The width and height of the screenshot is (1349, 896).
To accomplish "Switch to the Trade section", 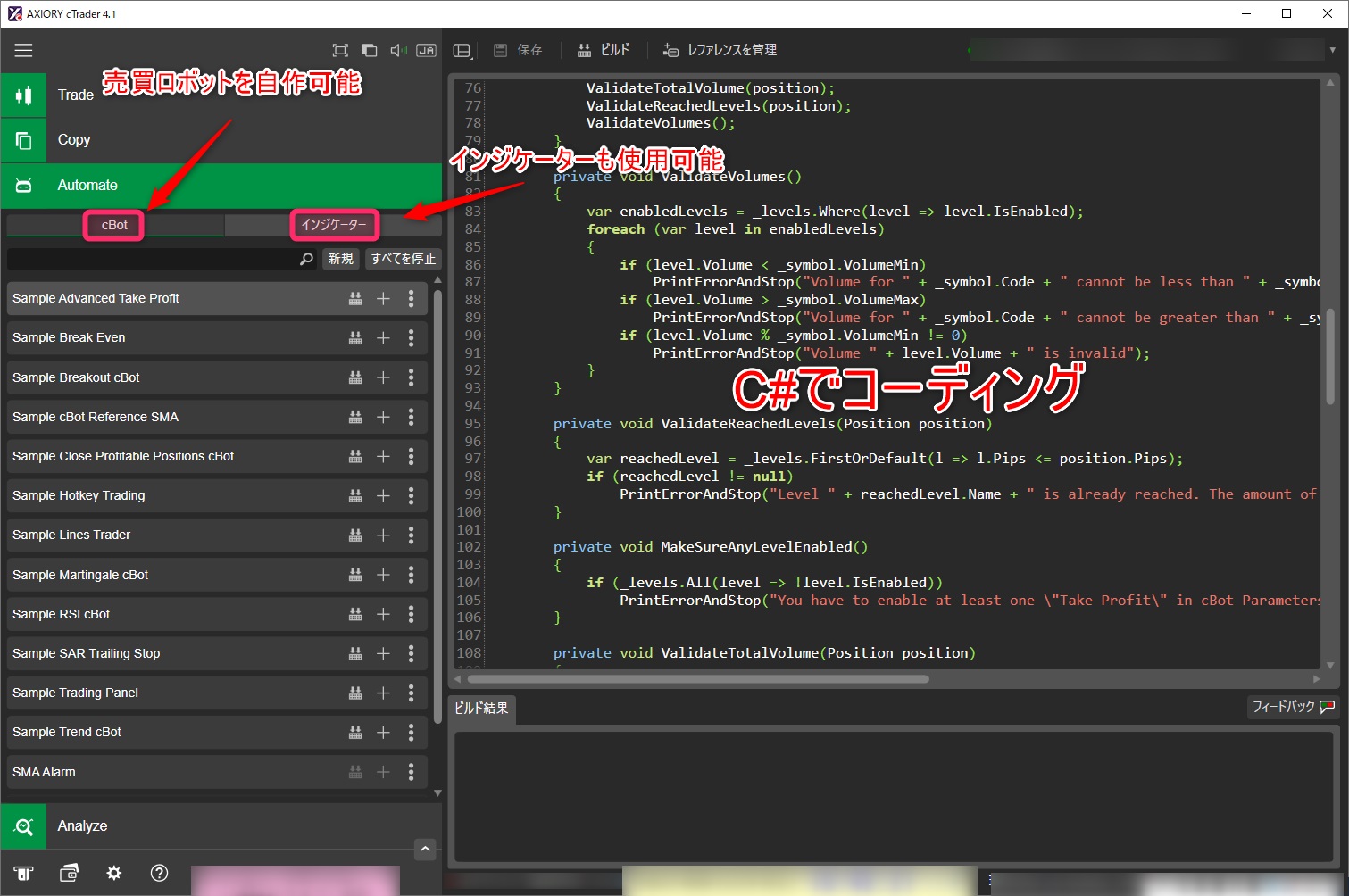I will pyautogui.click(x=75, y=95).
